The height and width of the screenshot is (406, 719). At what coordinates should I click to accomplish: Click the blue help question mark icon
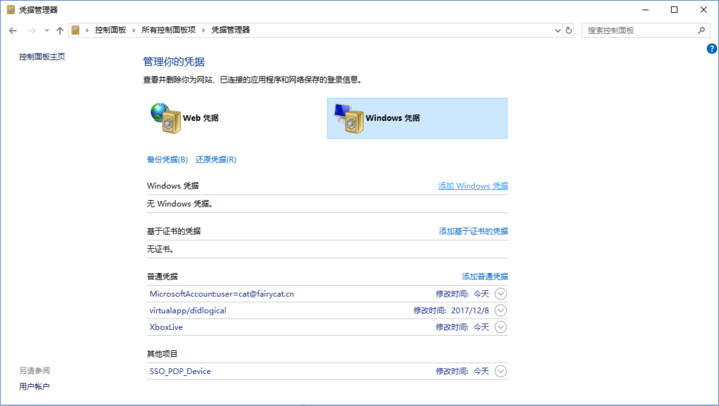point(712,49)
